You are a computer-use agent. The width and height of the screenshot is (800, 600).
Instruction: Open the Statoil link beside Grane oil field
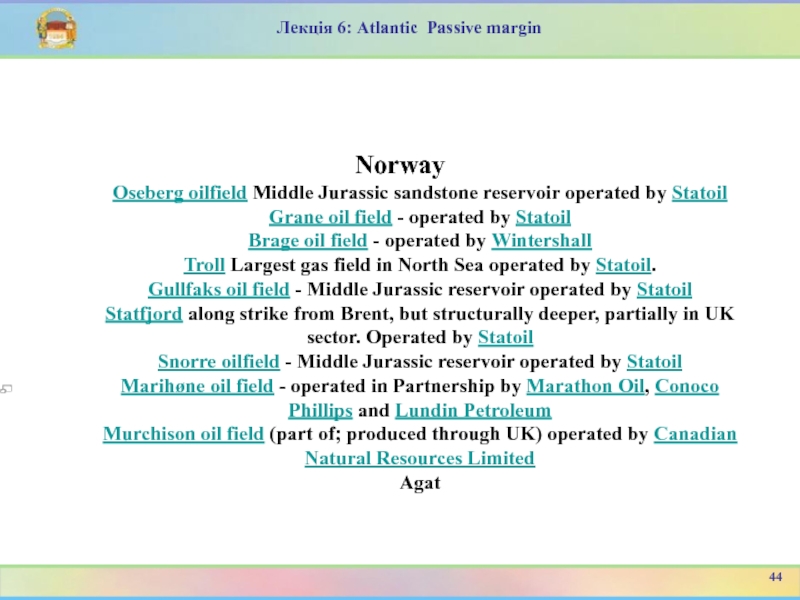point(543,217)
